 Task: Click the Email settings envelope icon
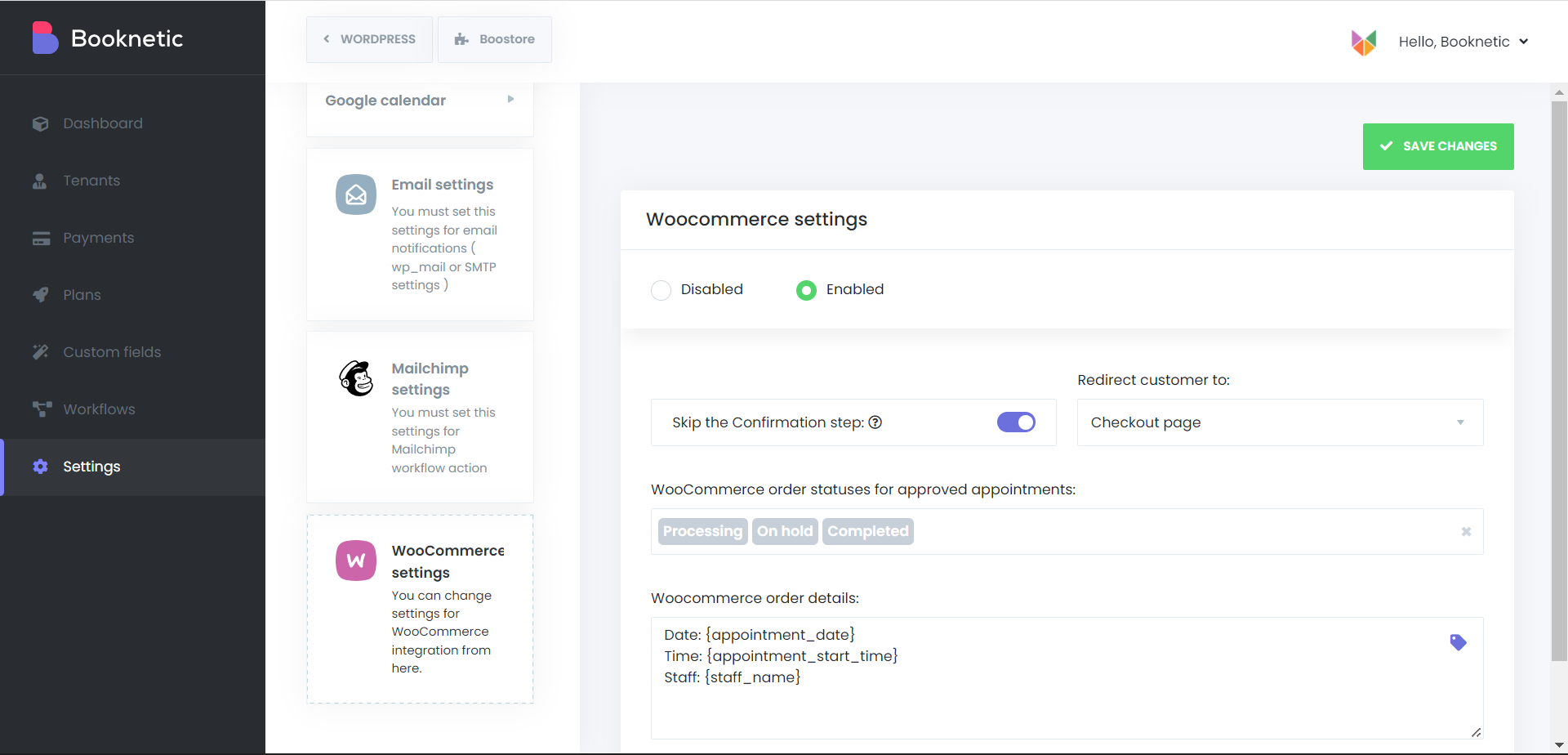coord(356,194)
